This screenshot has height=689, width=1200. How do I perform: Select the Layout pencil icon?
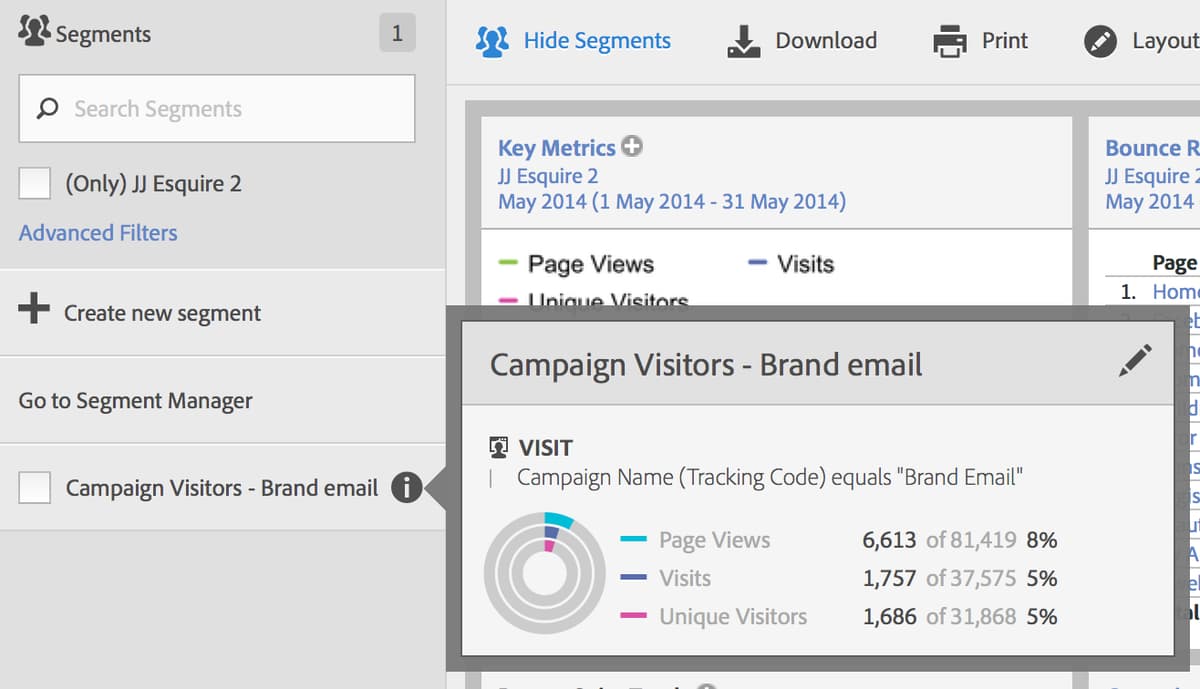click(x=1098, y=40)
